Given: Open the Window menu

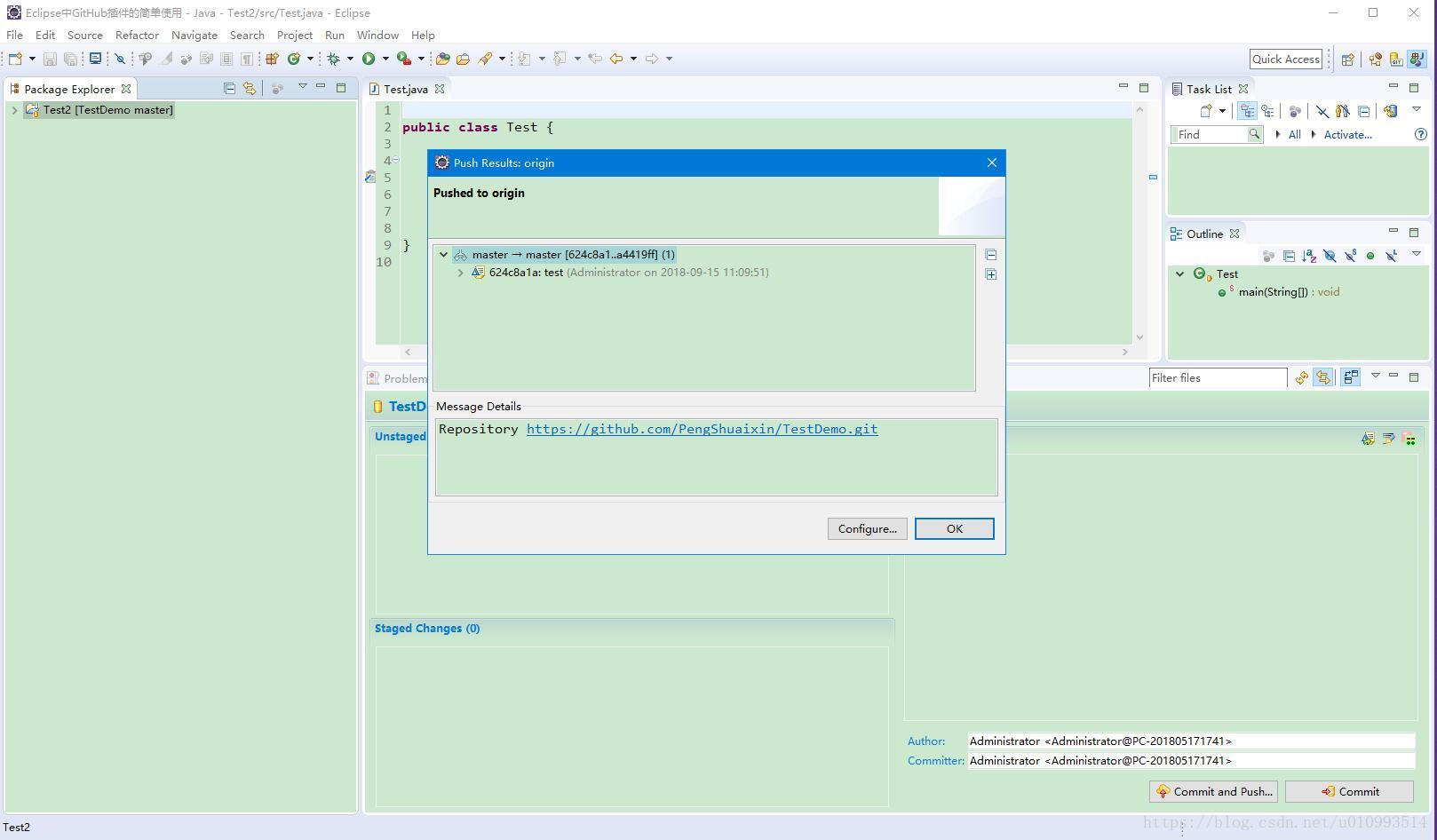Looking at the screenshot, I should click(x=377, y=36).
